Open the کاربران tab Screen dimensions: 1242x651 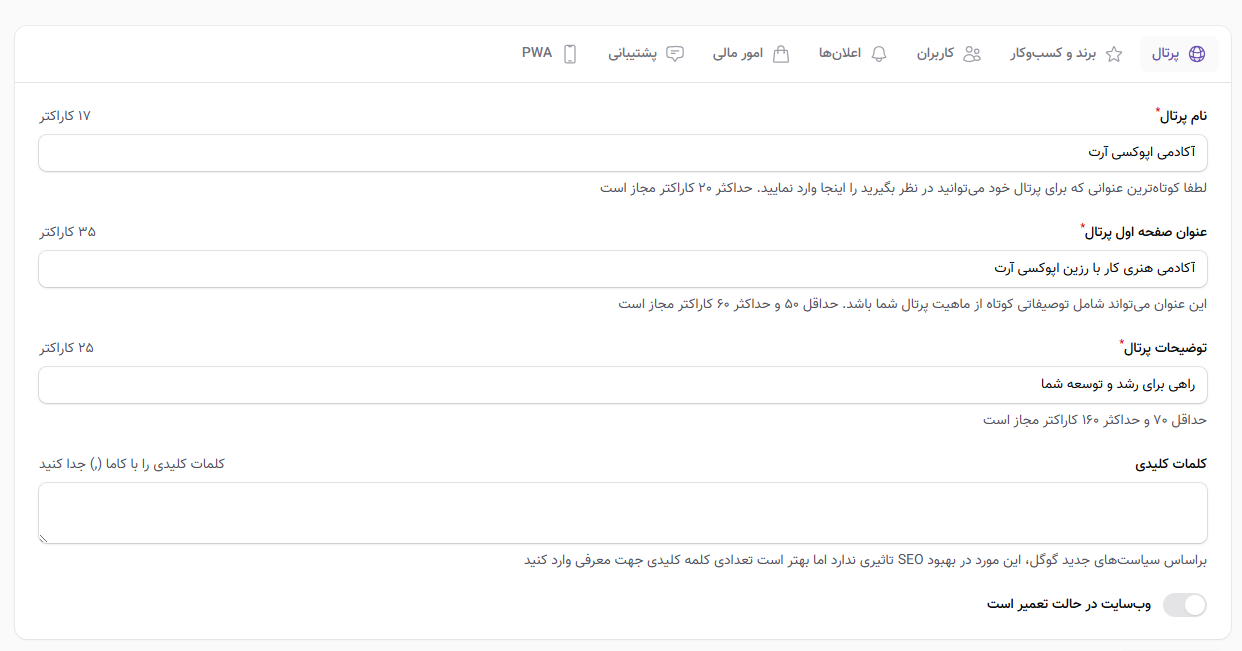(x=949, y=54)
